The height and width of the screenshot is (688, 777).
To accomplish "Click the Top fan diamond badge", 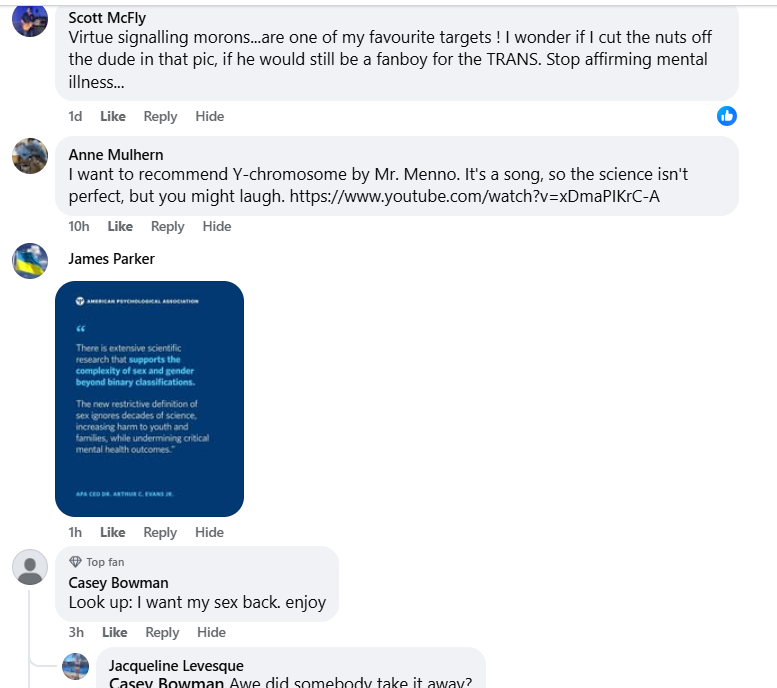I will [x=75, y=562].
